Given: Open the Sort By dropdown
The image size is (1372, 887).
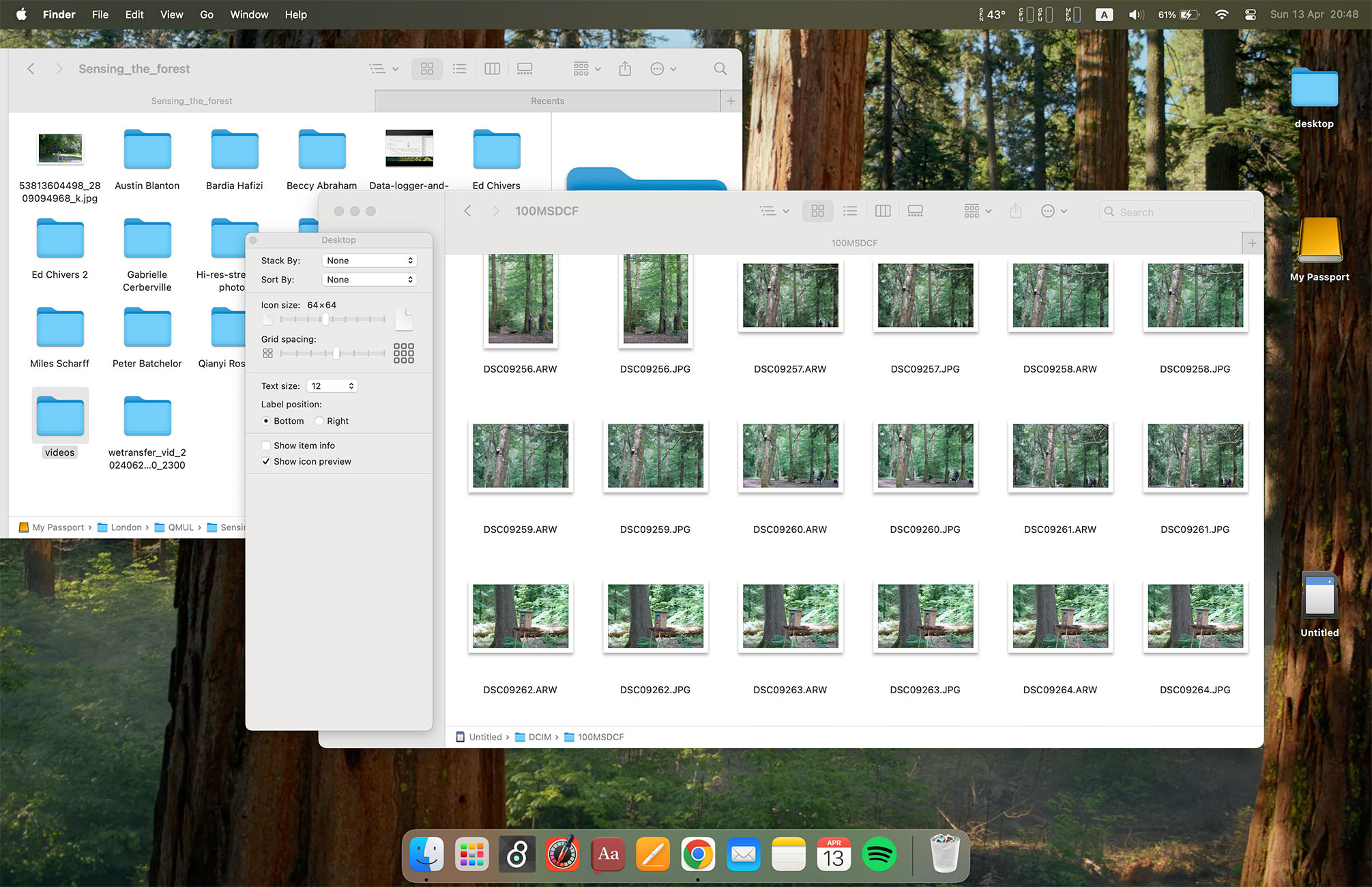Looking at the screenshot, I should click(x=369, y=280).
